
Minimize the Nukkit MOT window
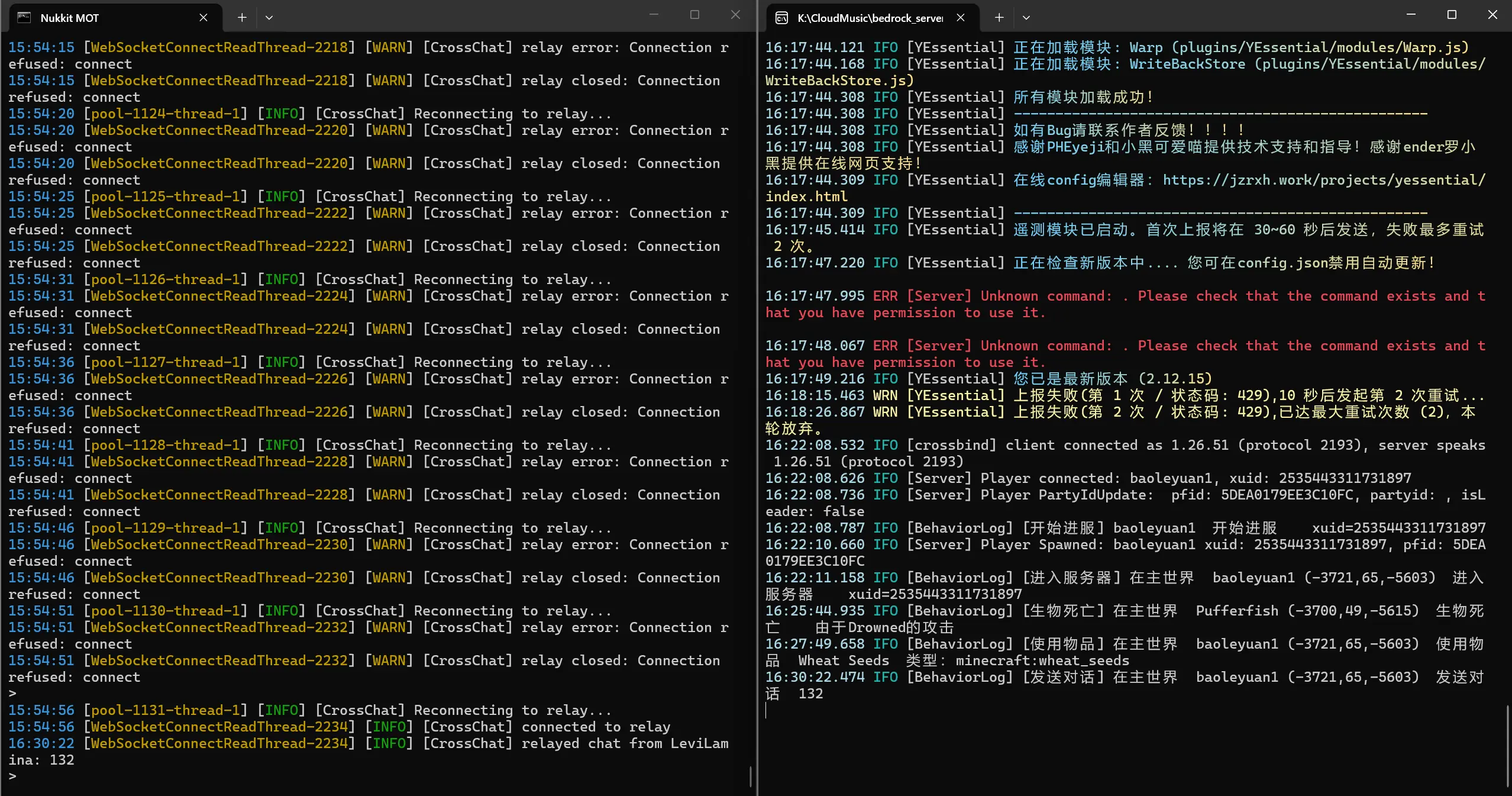click(654, 15)
